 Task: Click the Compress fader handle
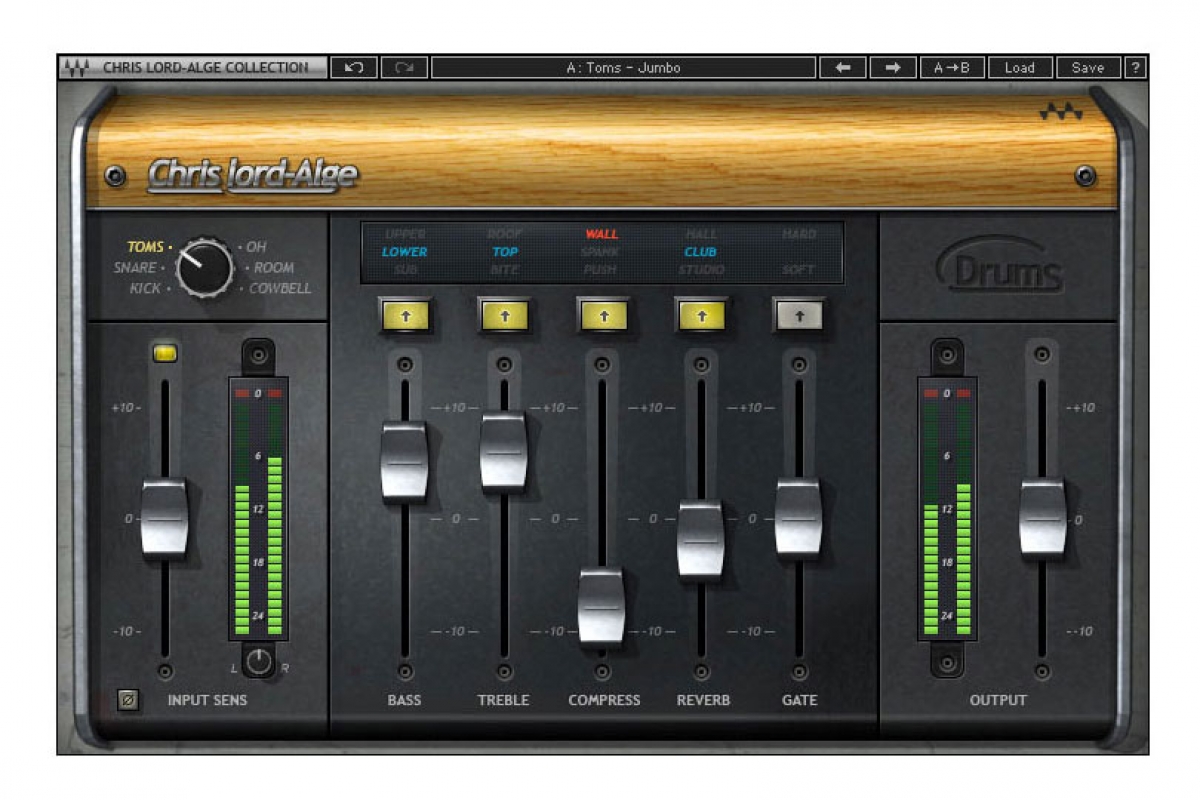coord(602,607)
